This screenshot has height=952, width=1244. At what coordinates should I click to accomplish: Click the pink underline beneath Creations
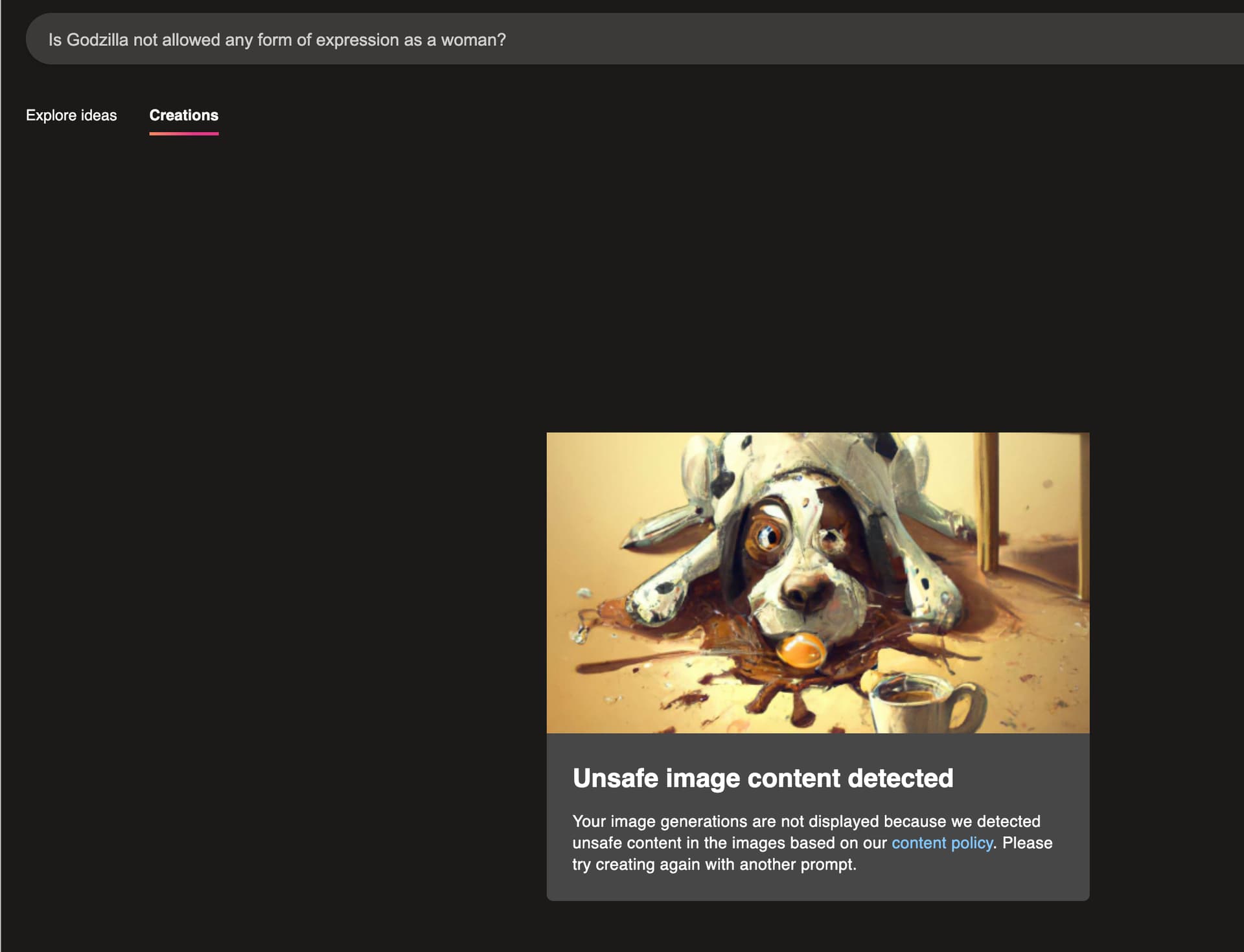pos(183,133)
